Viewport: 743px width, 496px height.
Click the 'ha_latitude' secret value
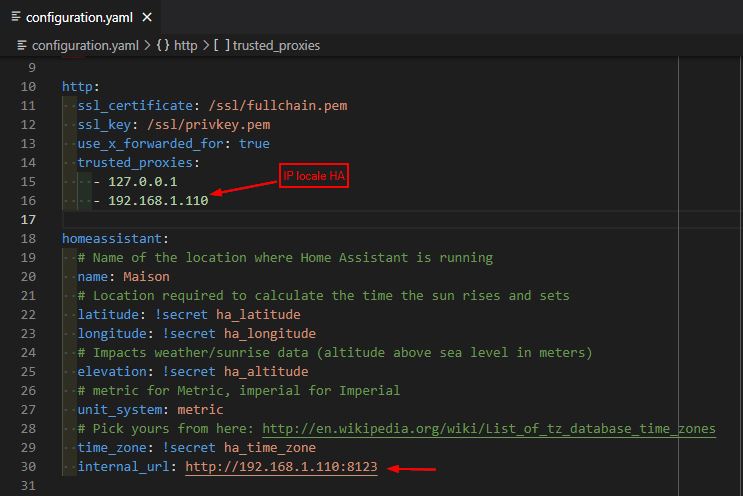click(x=258, y=315)
